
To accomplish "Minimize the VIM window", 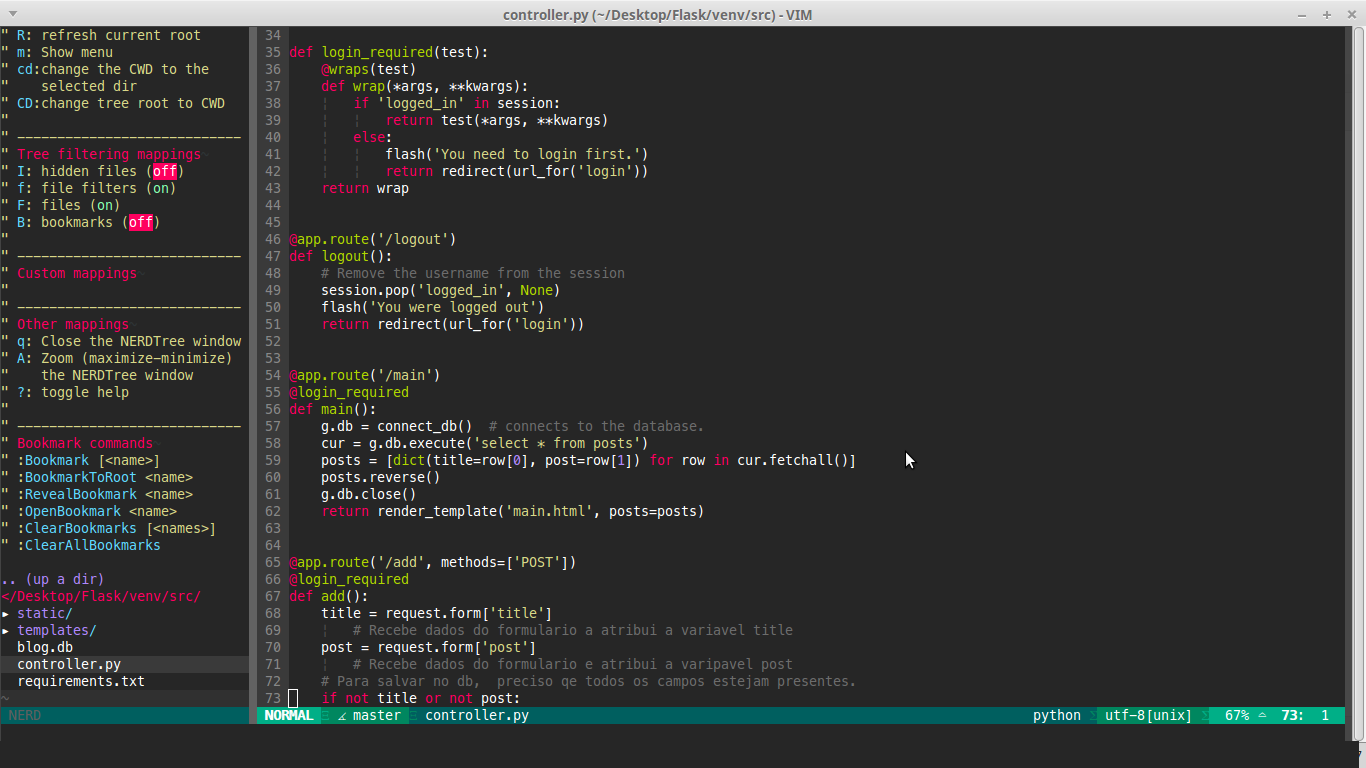I will pos(1304,14).
